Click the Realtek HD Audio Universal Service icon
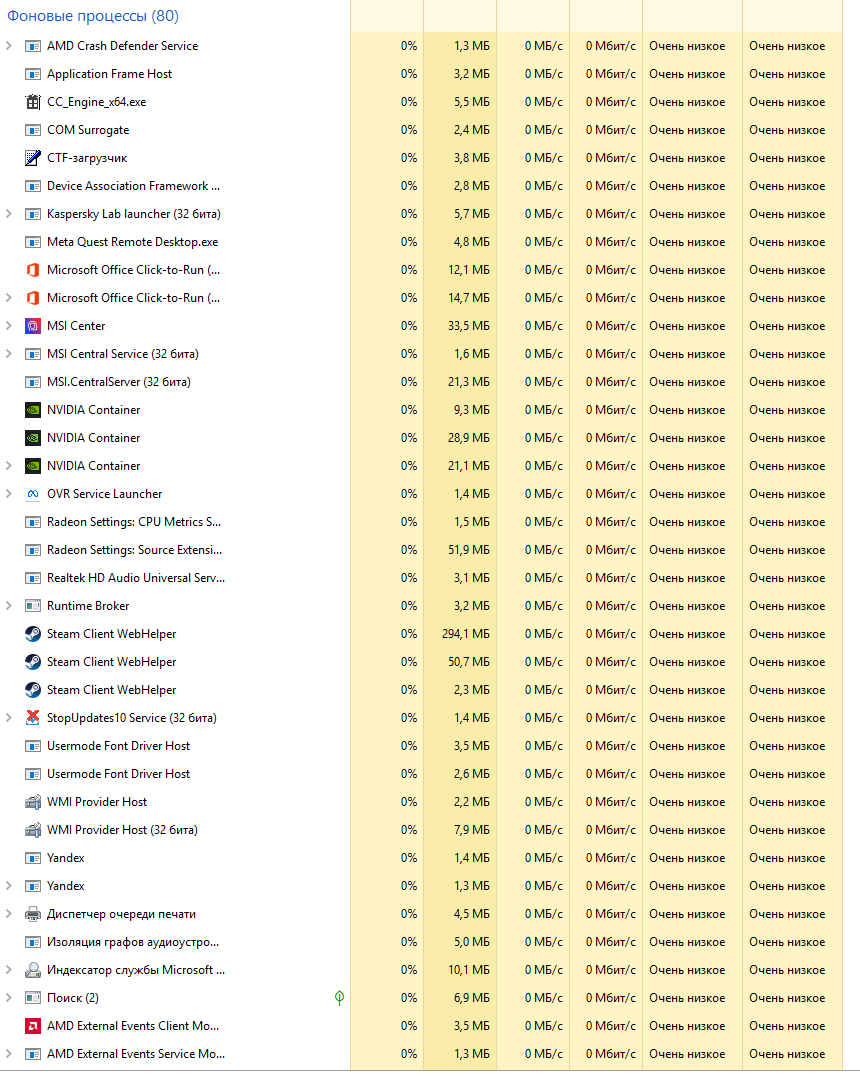The image size is (860, 1076). [32, 578]
